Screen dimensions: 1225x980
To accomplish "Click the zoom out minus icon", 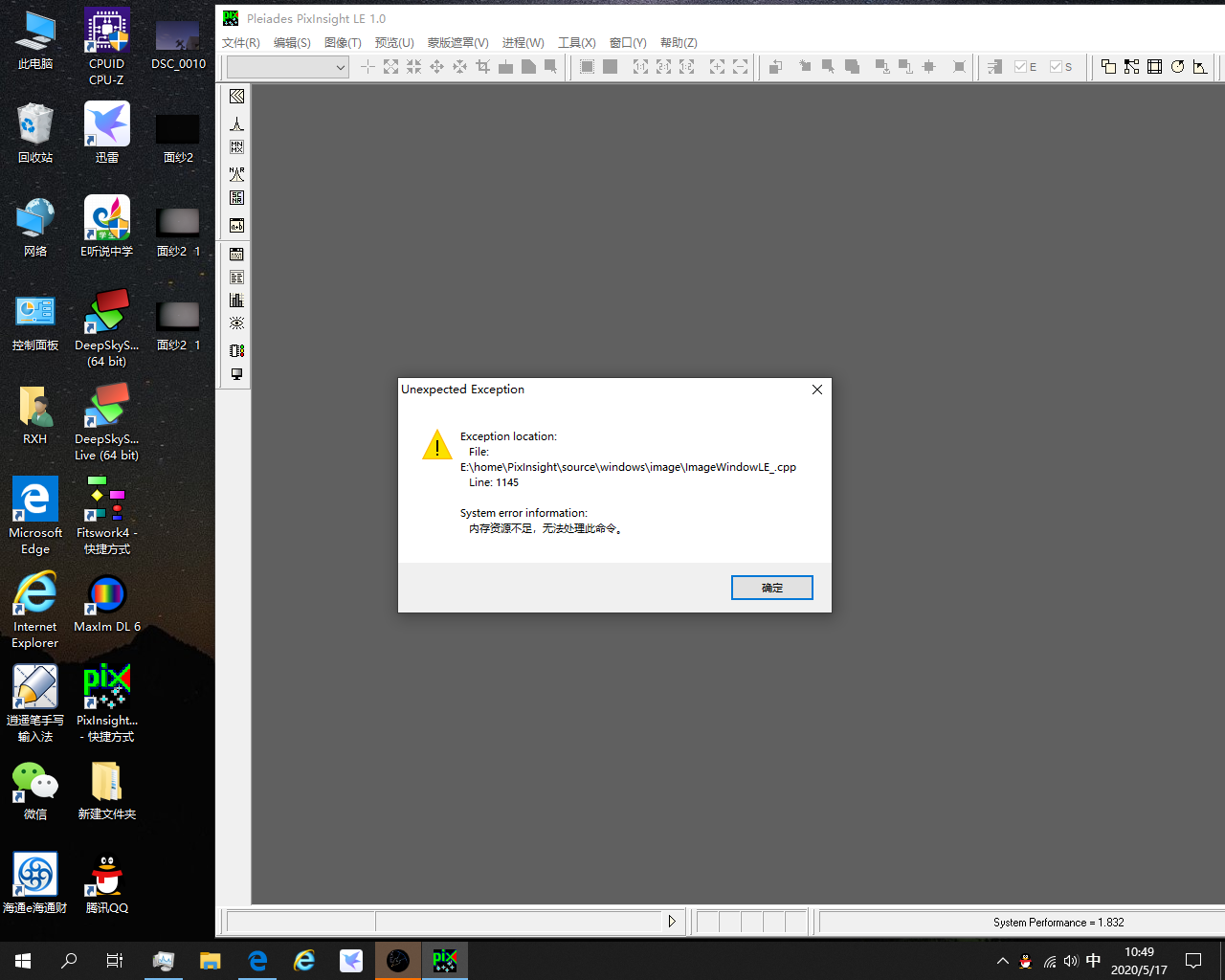I will tap(740, 67).
